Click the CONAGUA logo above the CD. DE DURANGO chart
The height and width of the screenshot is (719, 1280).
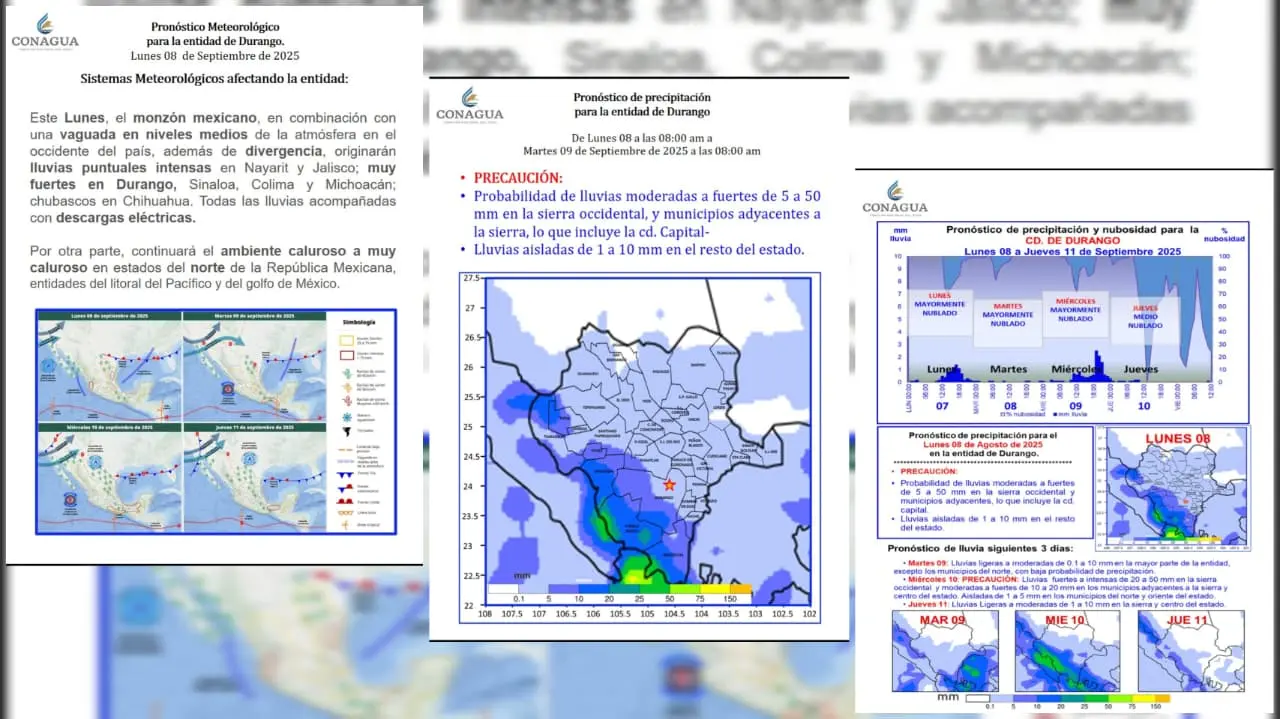(x=895, y=197)
